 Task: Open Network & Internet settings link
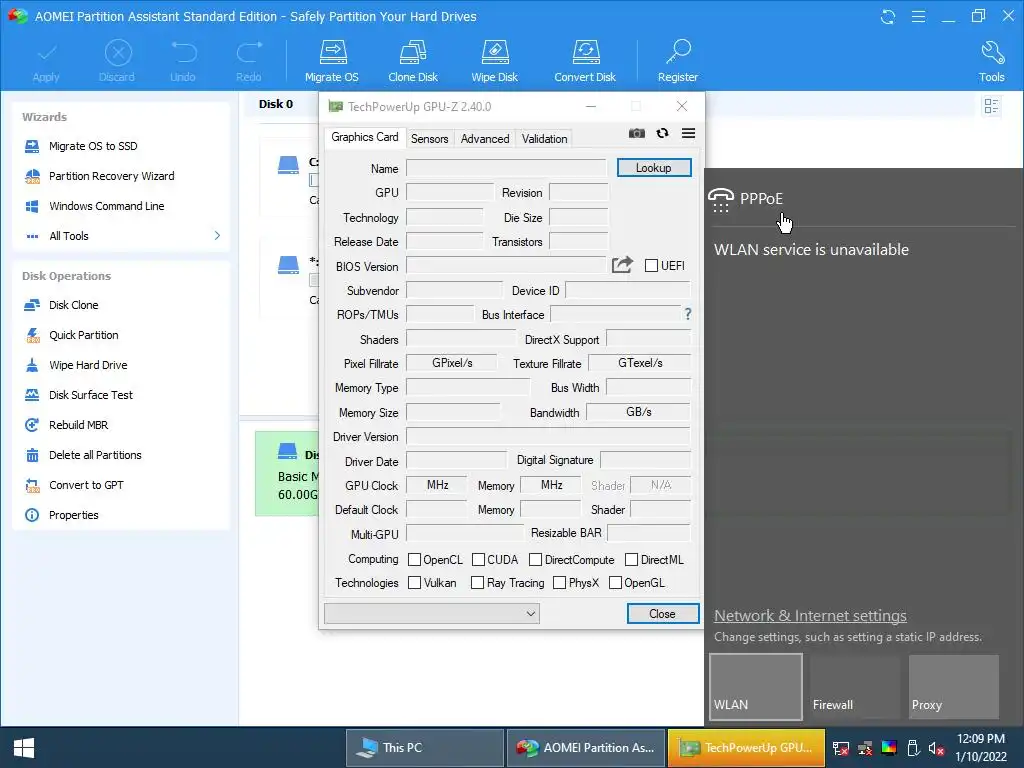[x=810, y=615]
